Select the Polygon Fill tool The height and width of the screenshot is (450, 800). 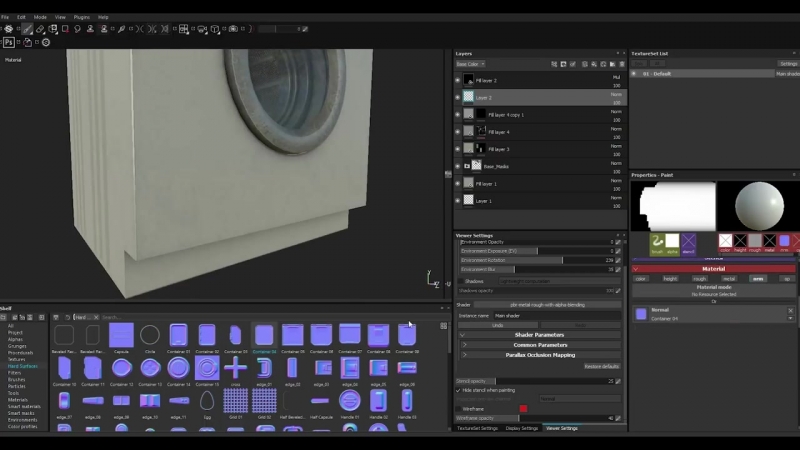65,29
